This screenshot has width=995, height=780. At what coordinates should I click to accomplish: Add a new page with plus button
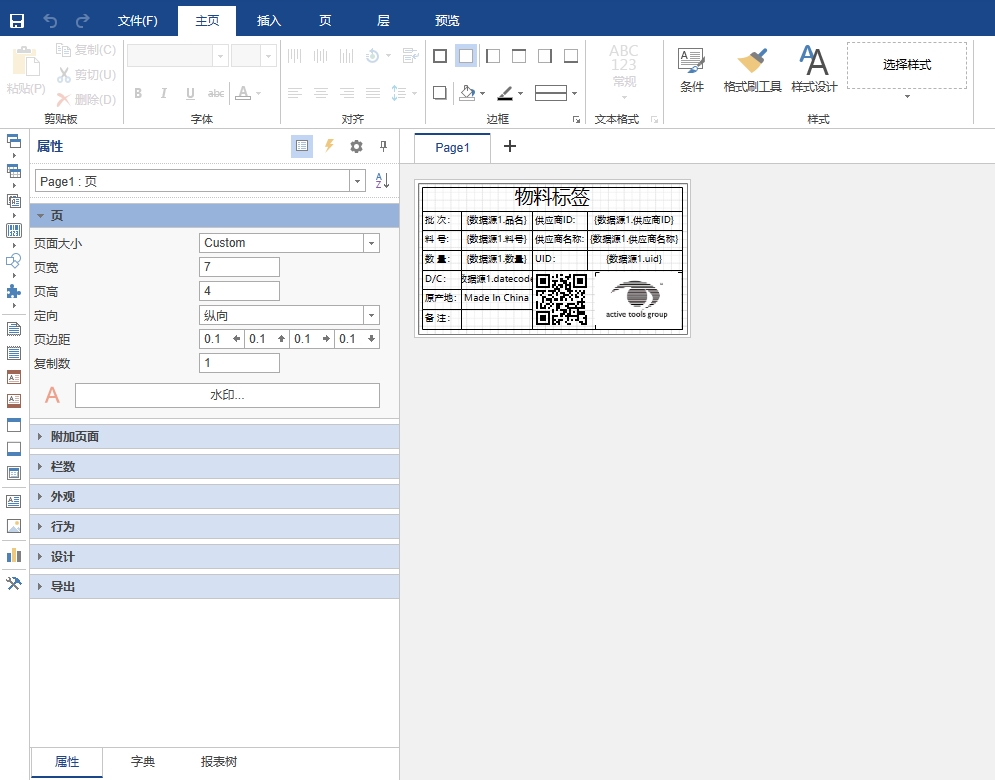(510, 147)
